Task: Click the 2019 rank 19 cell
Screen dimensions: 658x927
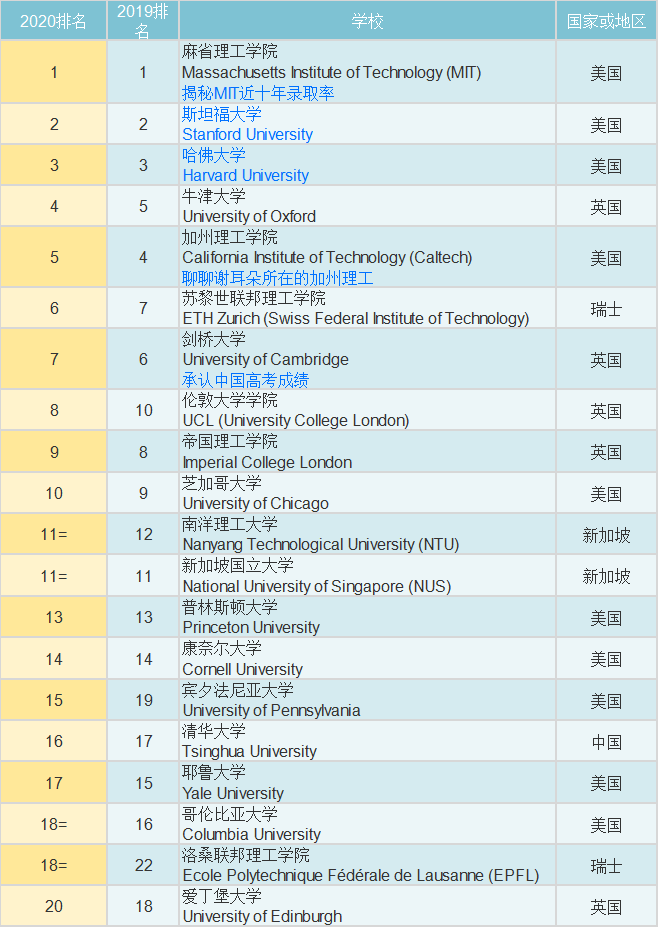Action: 143,700
